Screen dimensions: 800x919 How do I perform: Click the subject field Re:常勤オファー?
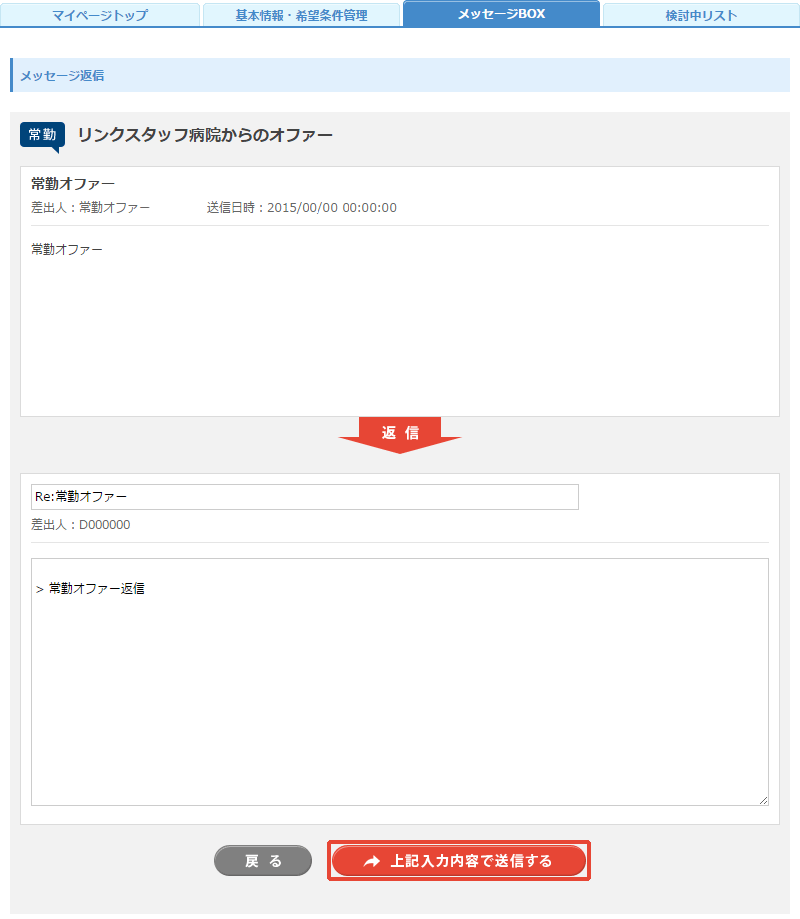coord(305,496)
